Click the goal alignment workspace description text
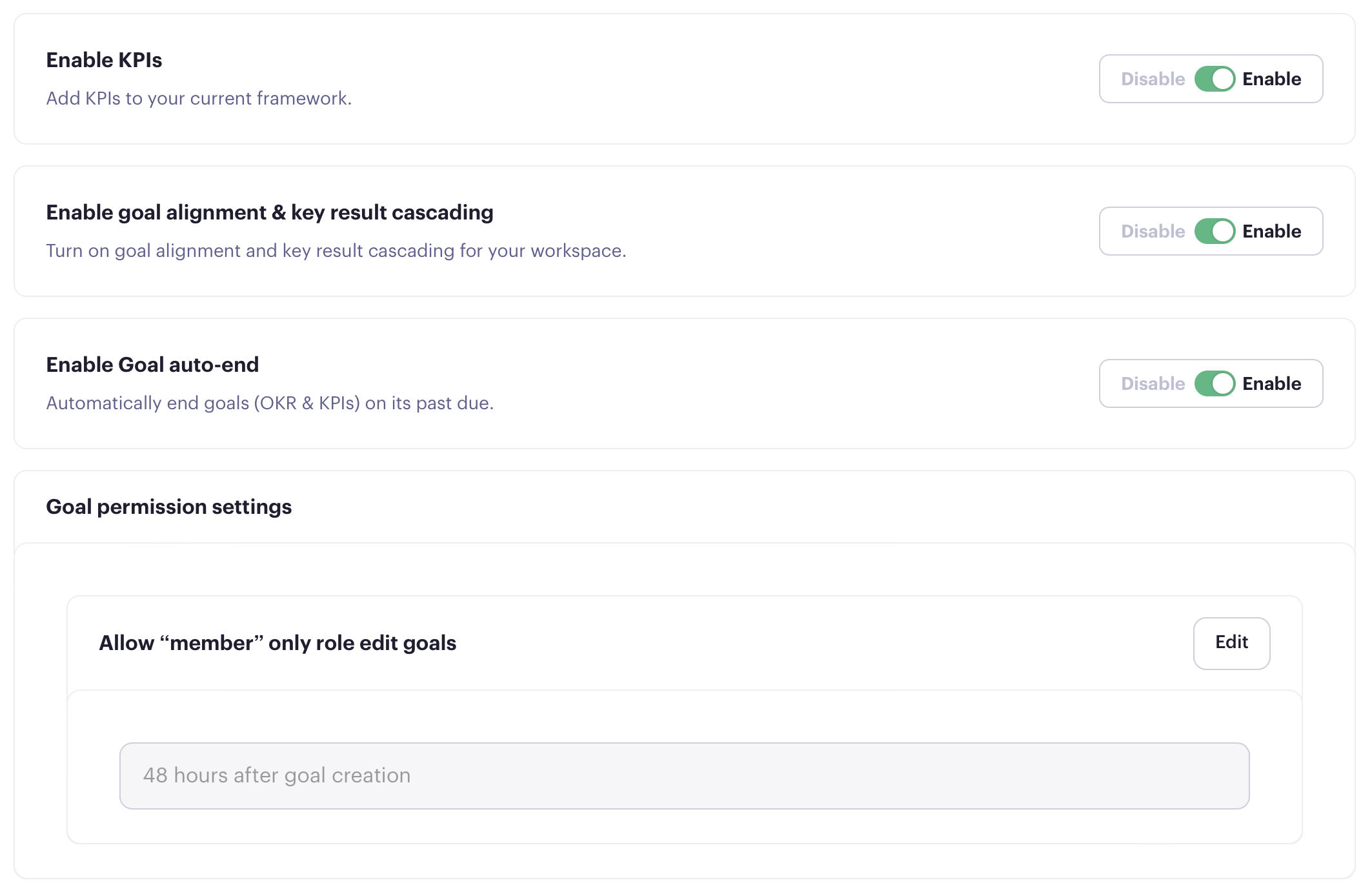 pos(336,250)
